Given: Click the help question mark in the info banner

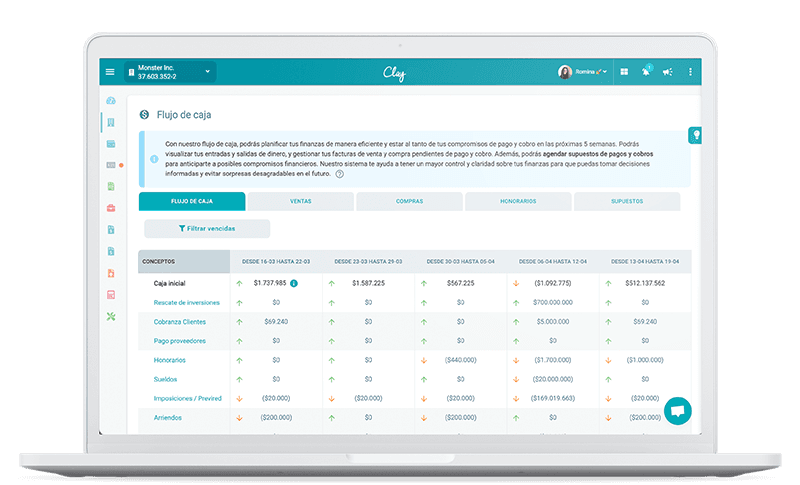Looking at the screenshot, I should 339,174.
